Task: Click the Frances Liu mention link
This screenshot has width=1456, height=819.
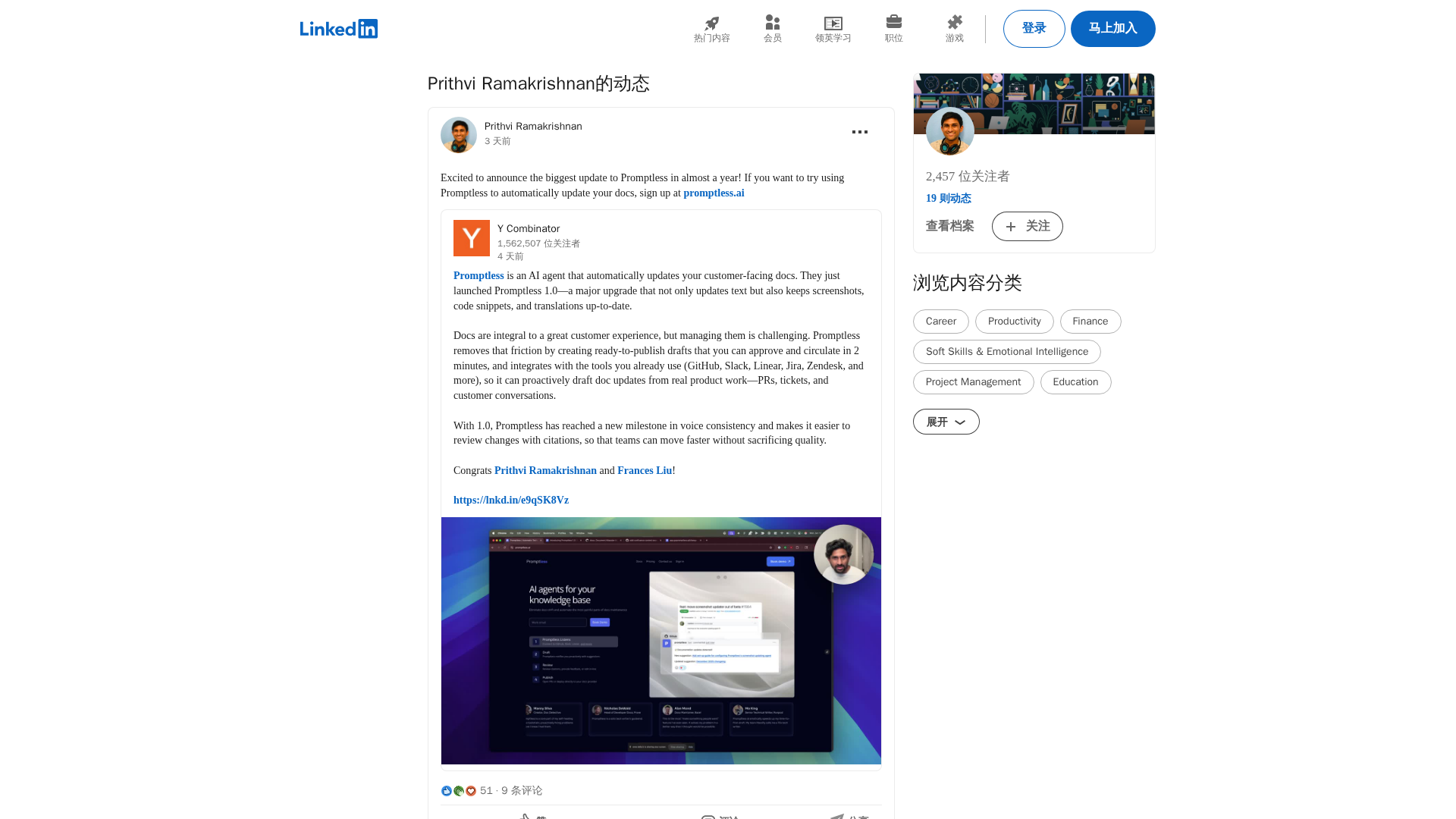Action: [x=644, y=471]
